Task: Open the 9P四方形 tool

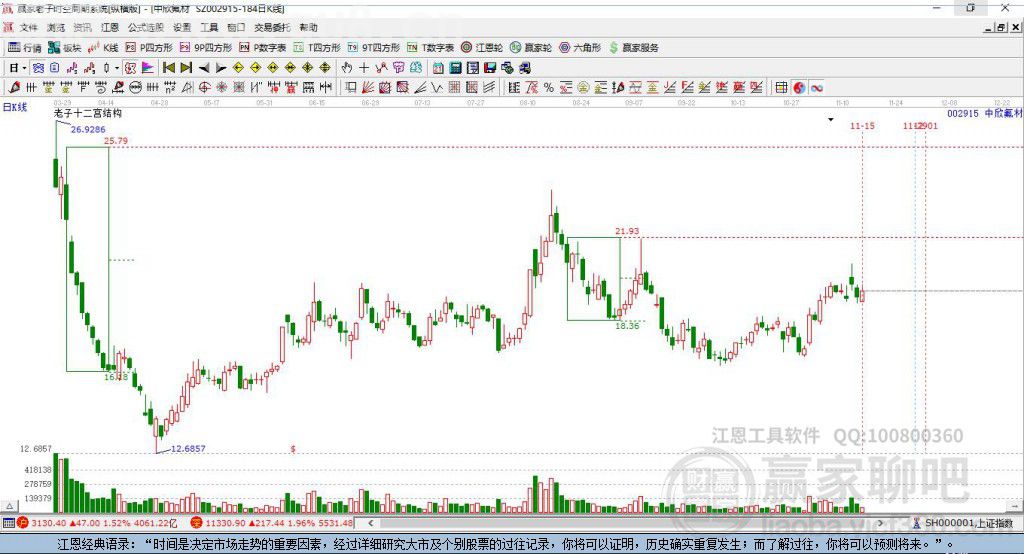Action: click(x=206, y=48)
